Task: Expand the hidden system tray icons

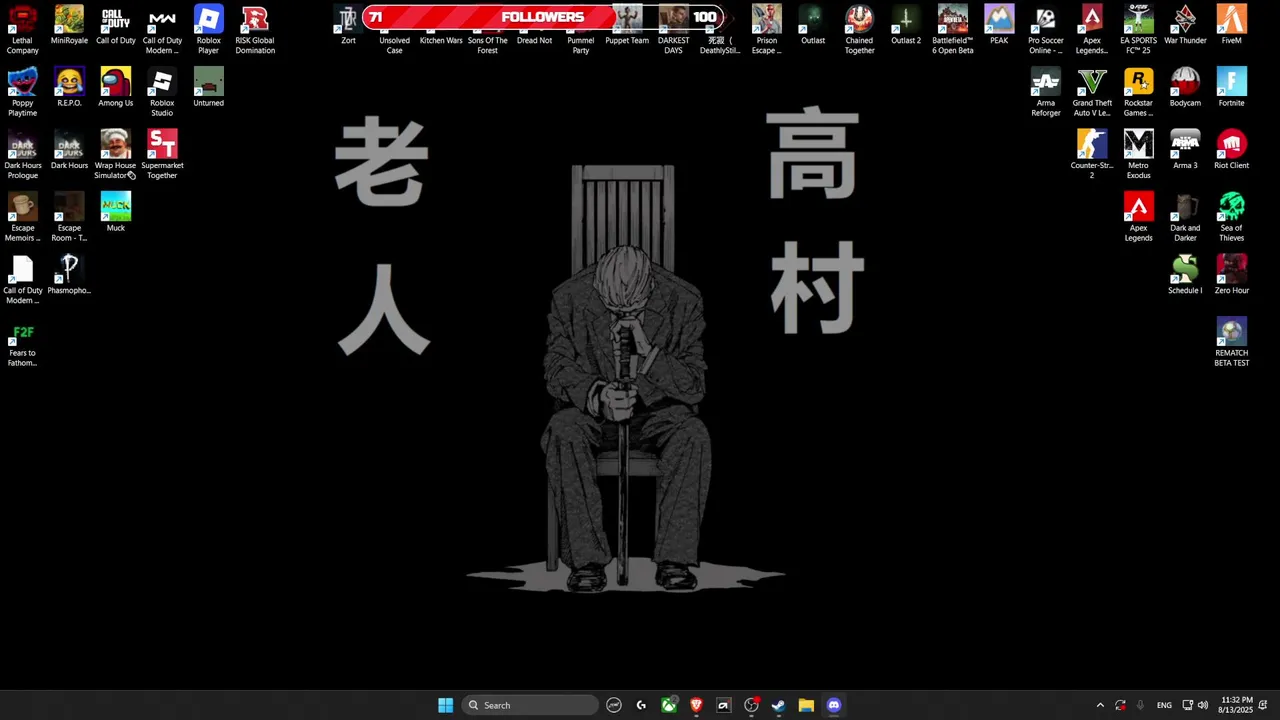Action: tap(1100, 705)
